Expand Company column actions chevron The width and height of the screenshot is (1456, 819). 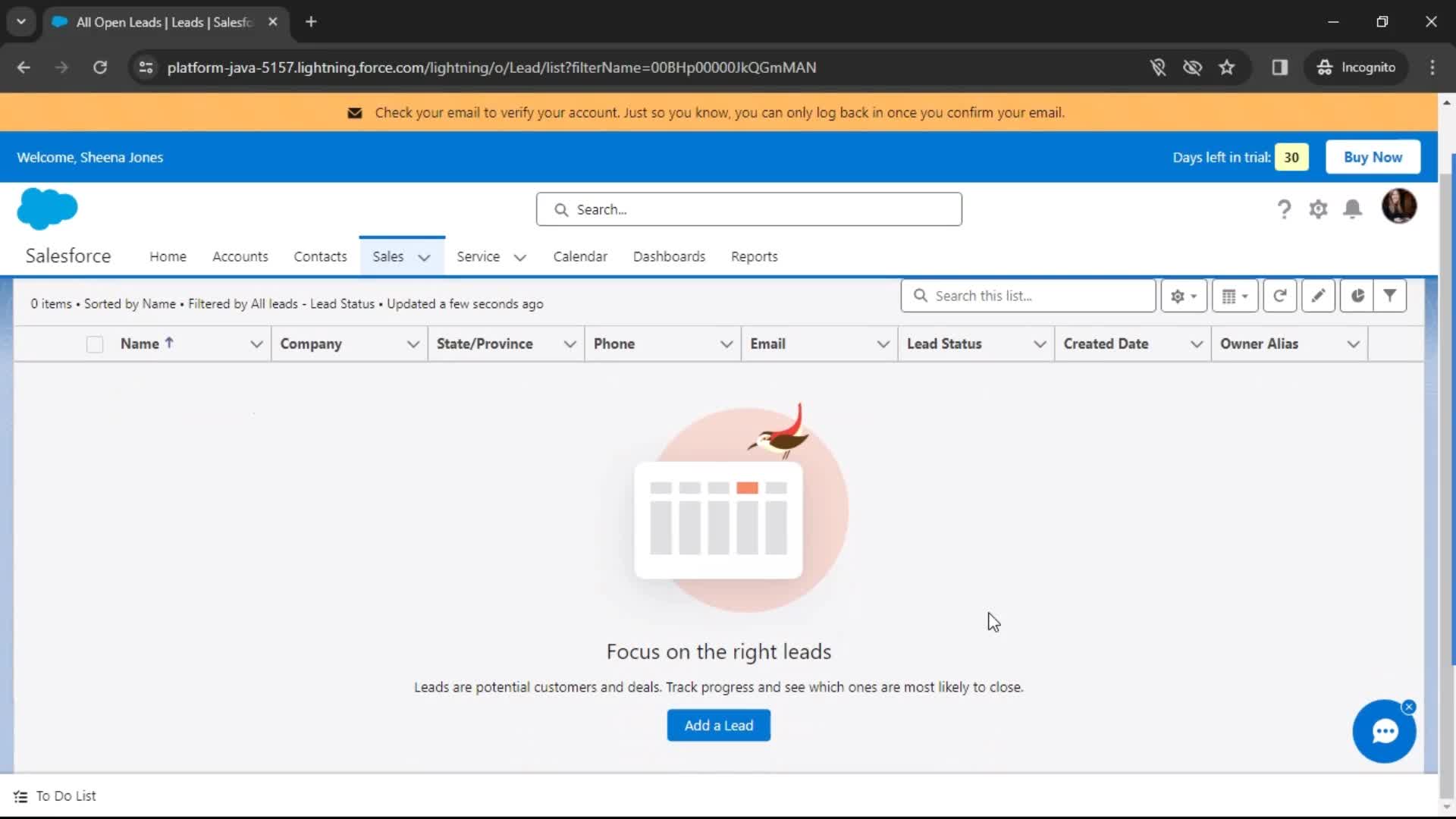413,344
